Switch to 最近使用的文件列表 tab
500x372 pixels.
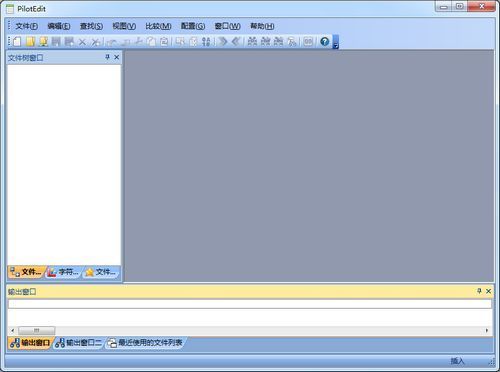pyautogui.click(x=145, y=343)
